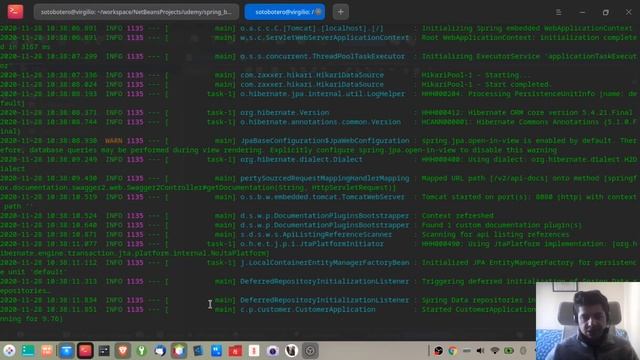Click the red terminal icon in the dock

coord(85,351)
